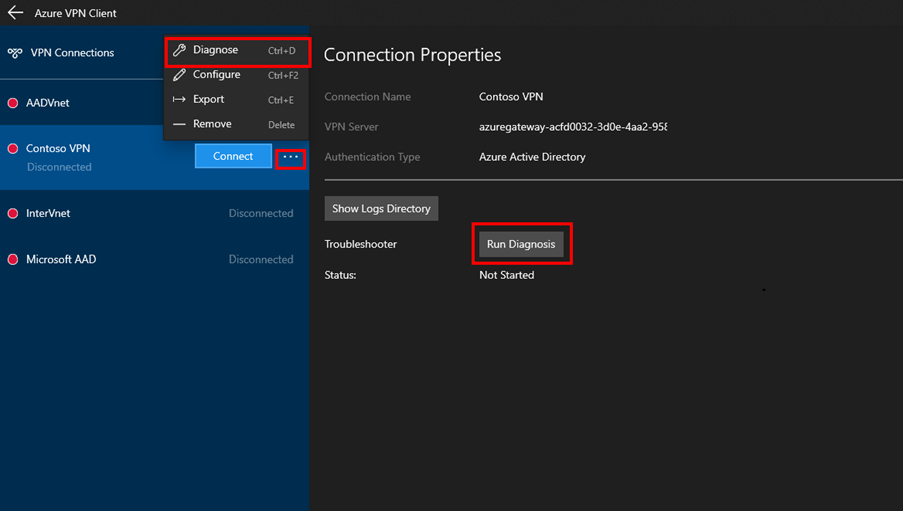Screen dimensions: 903x511
Task: Click the red status dot beside AADVnet
Action: pos(13,103)
